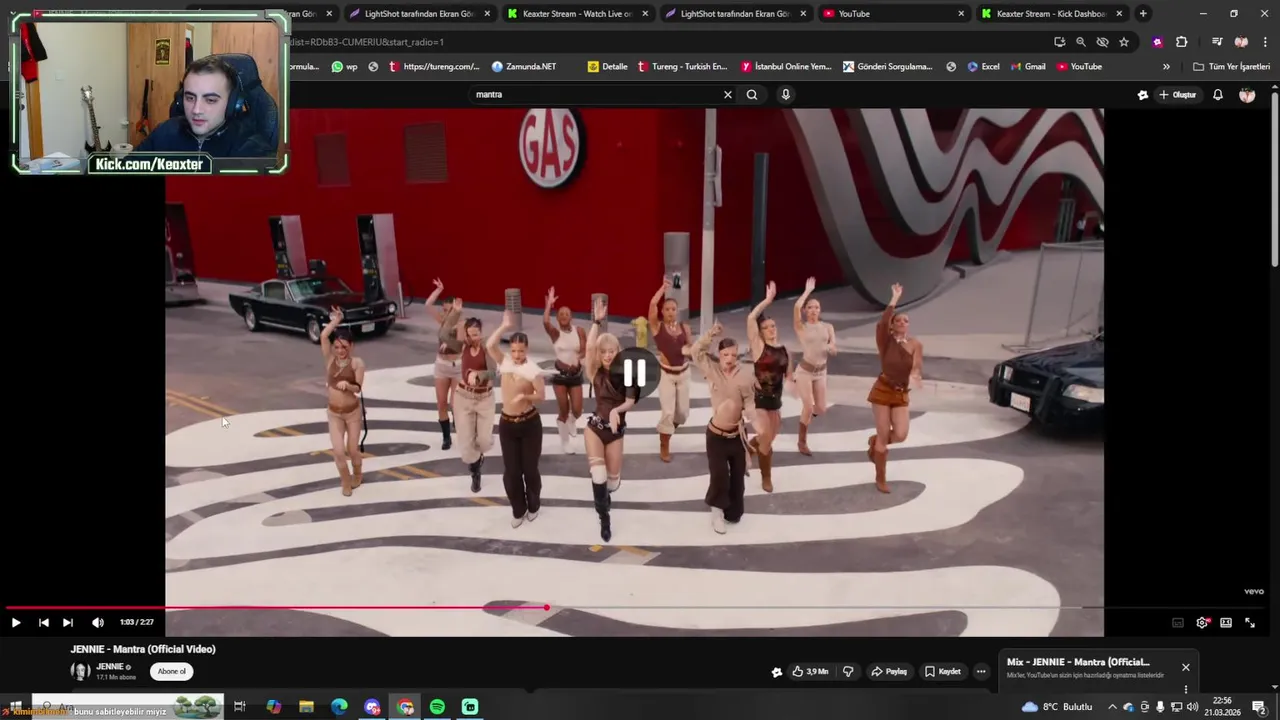Play the video with the play button
The height and width of the screenshot is (720, 1280).
coord(16,622)
